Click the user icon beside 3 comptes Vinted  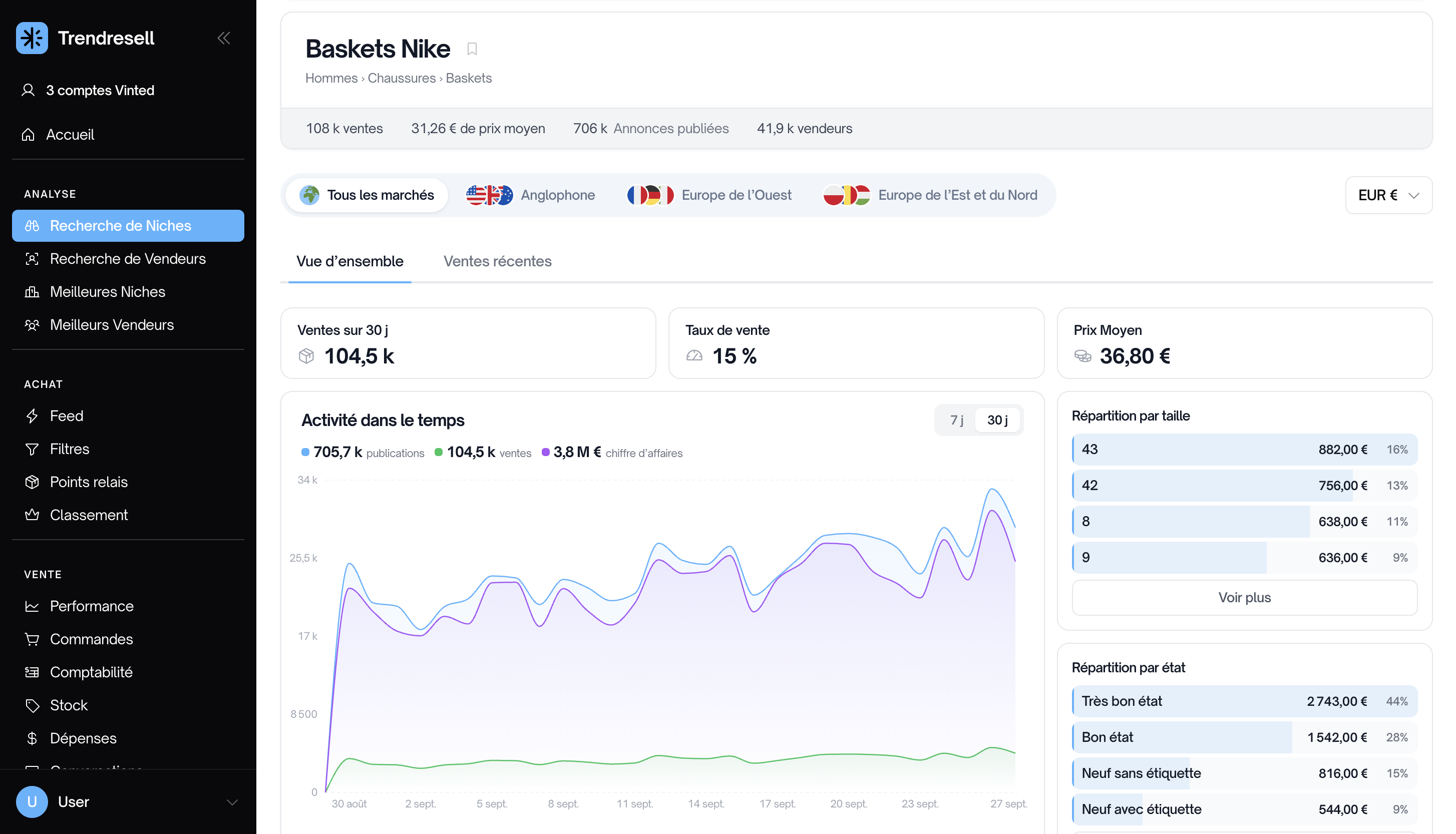pyautogui.click(x=28, y=90)
